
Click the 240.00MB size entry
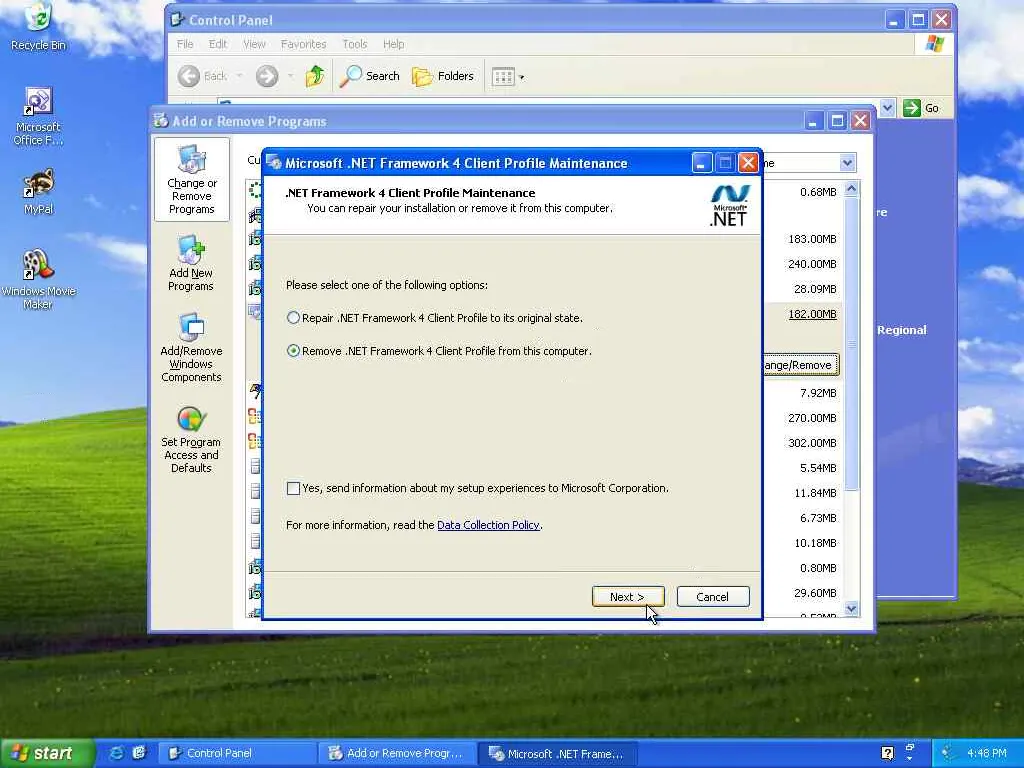[x=812, y=264]
